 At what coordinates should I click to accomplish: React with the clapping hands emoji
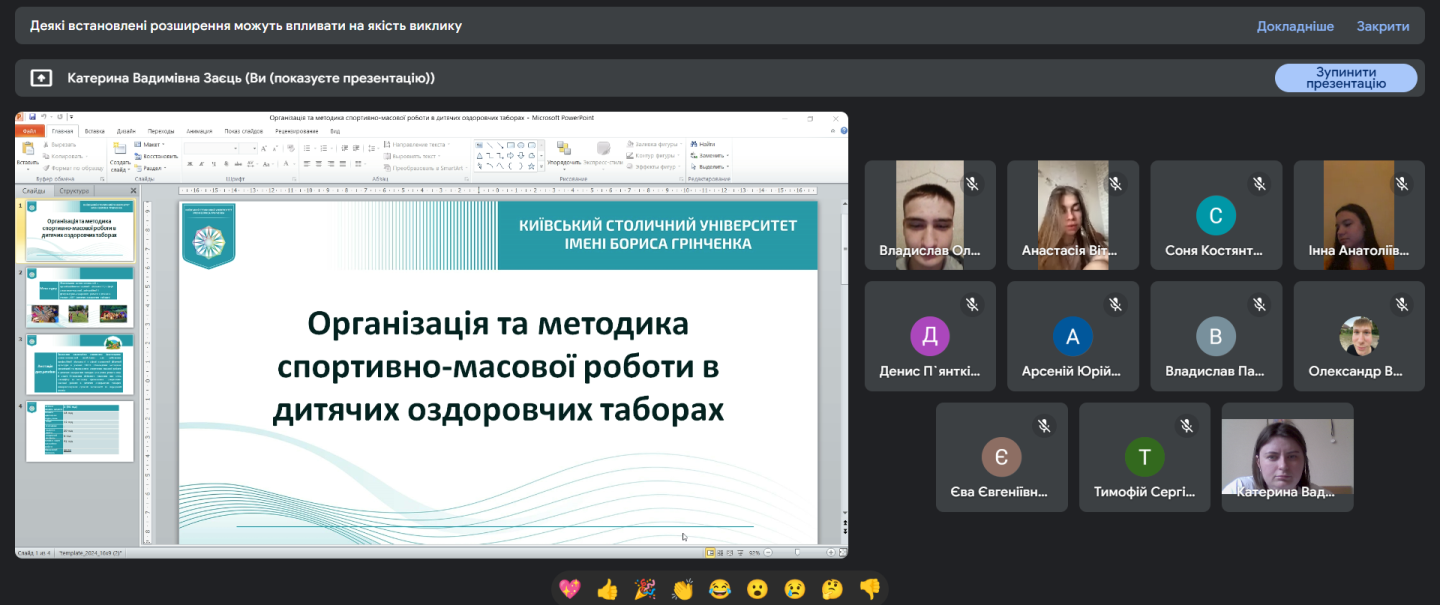pyautogui.click(x=683, y=589)
